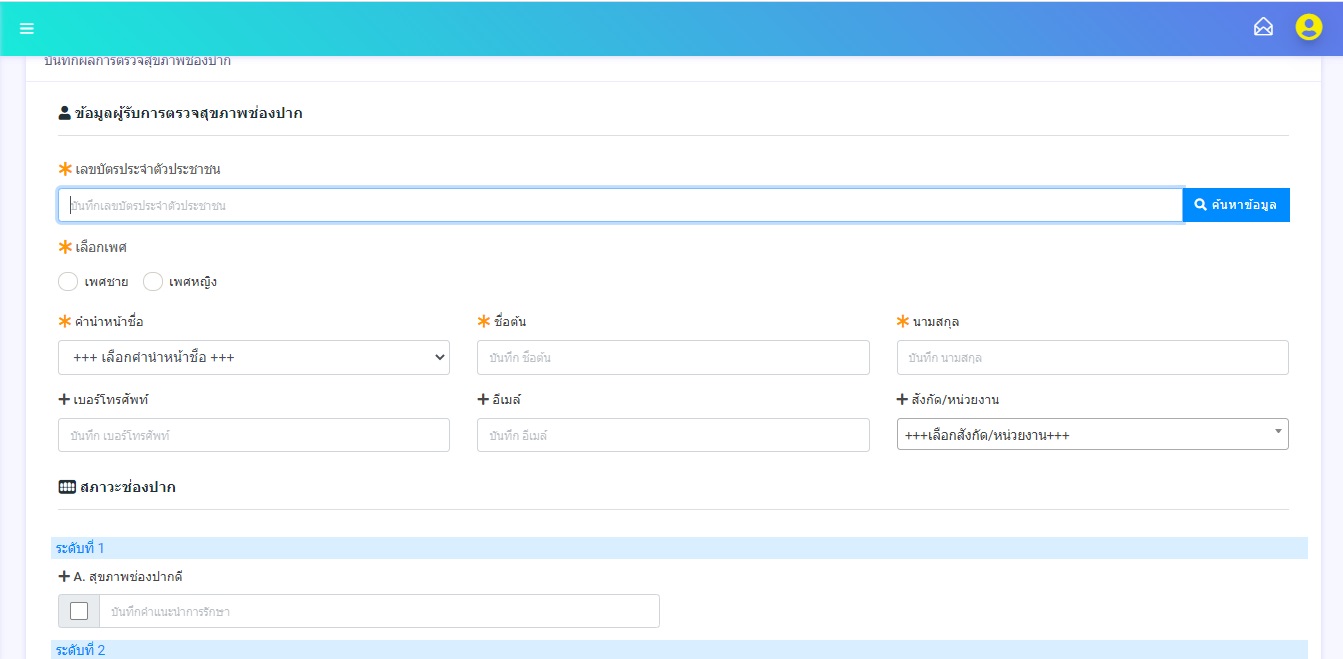Focus the national ID number input field

(620, 205)
